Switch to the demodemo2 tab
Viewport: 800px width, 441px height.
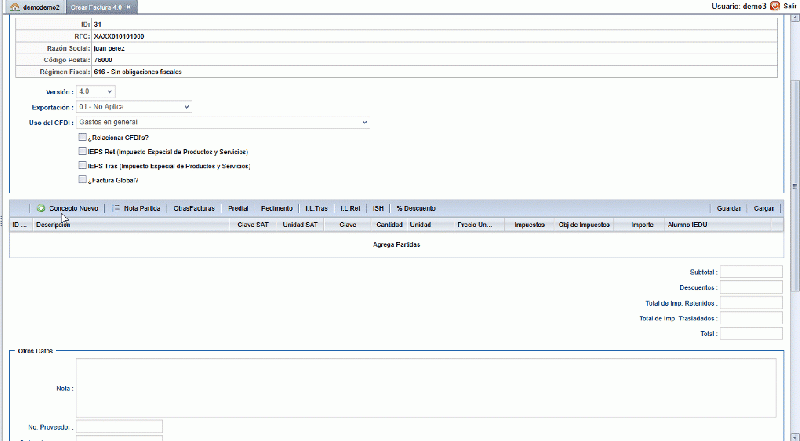pos(35,7)
